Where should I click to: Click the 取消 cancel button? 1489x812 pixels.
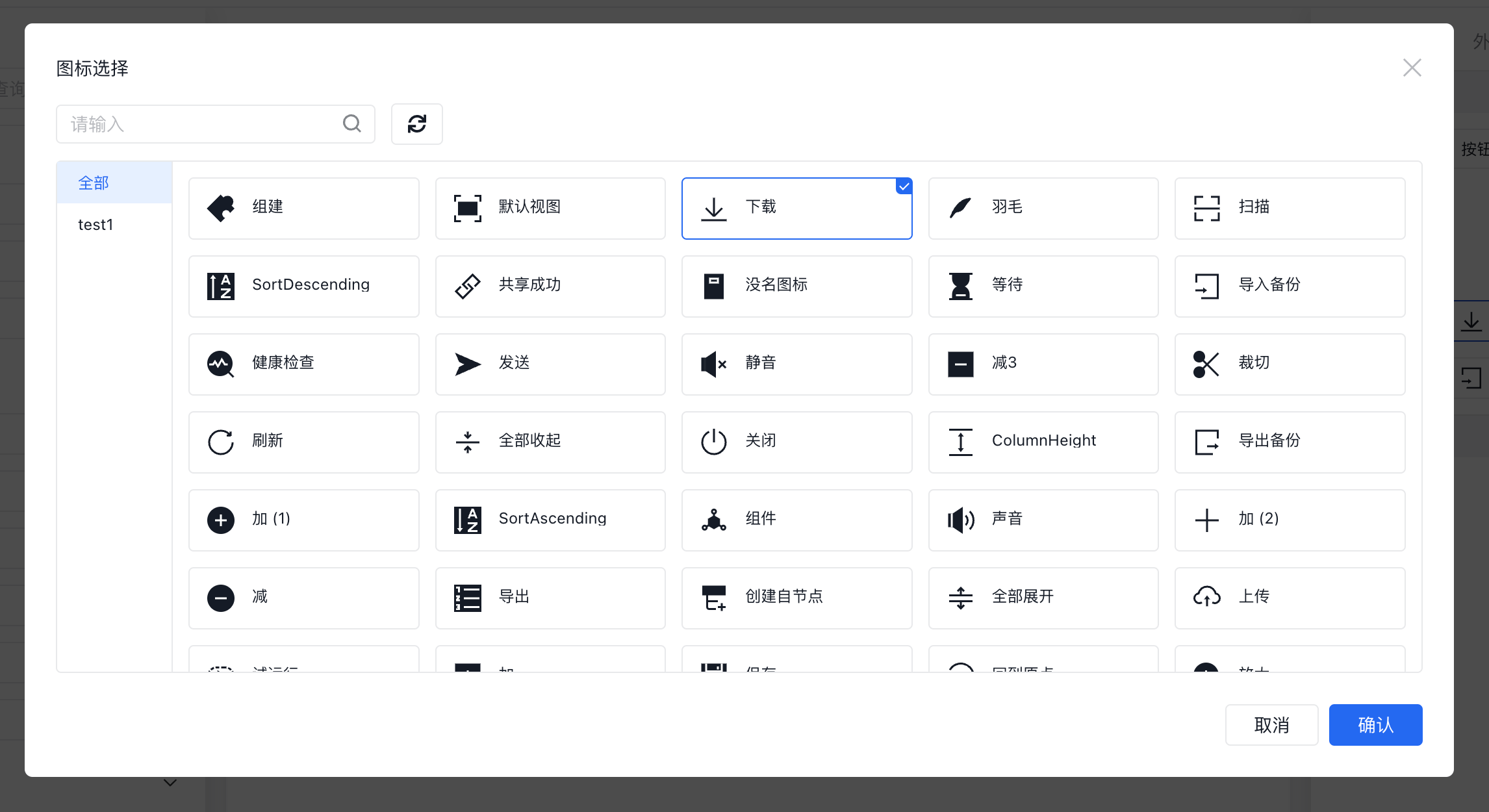1271,725
